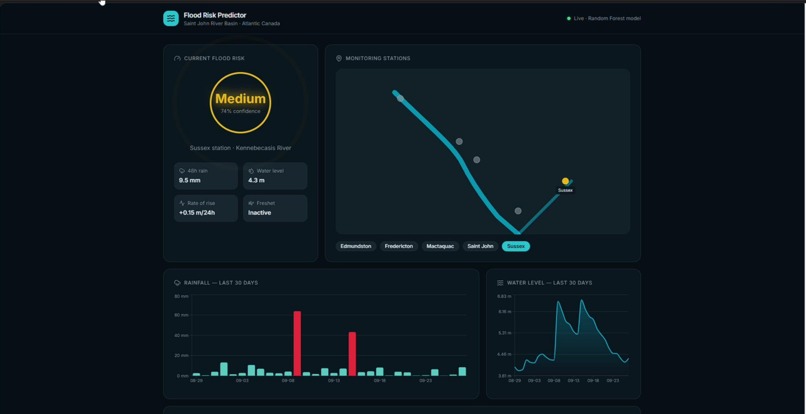Click '5.31 m' on the water level axis

coord(504,333)
